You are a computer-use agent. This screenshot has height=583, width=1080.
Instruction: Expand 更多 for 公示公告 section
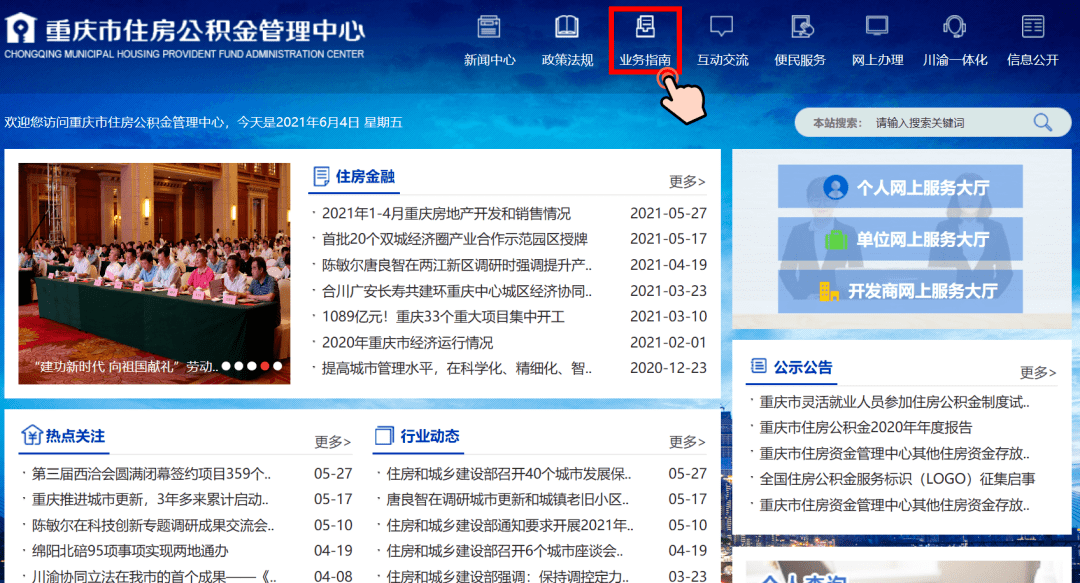(1037, 372)
